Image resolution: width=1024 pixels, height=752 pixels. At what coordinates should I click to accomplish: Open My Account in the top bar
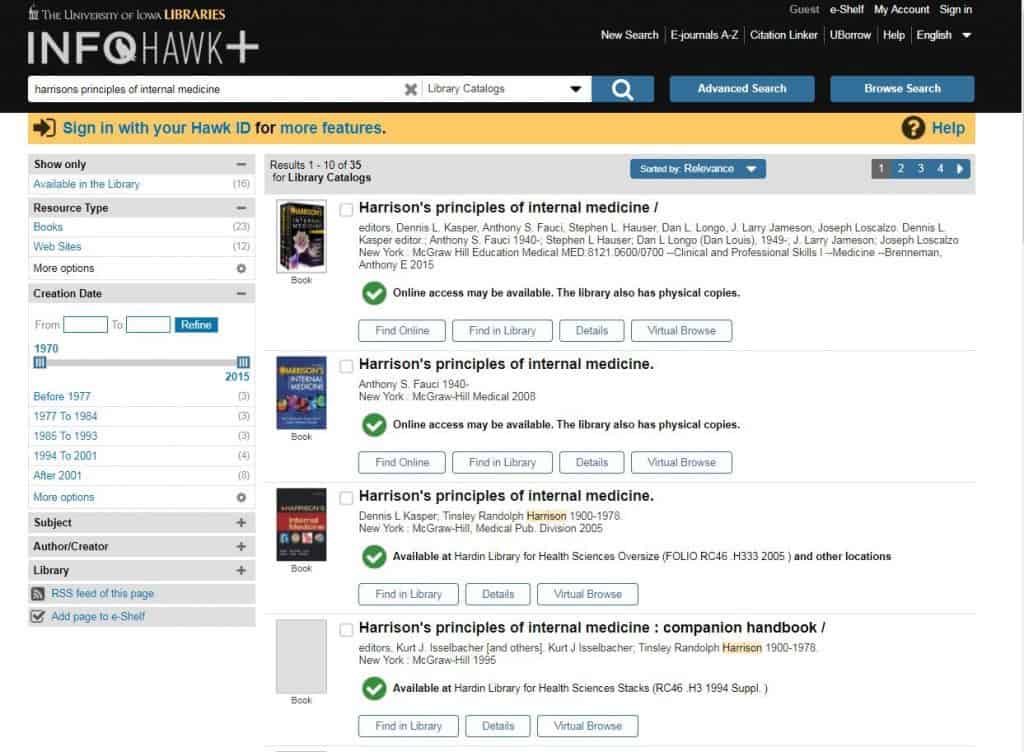coord(901,10)
